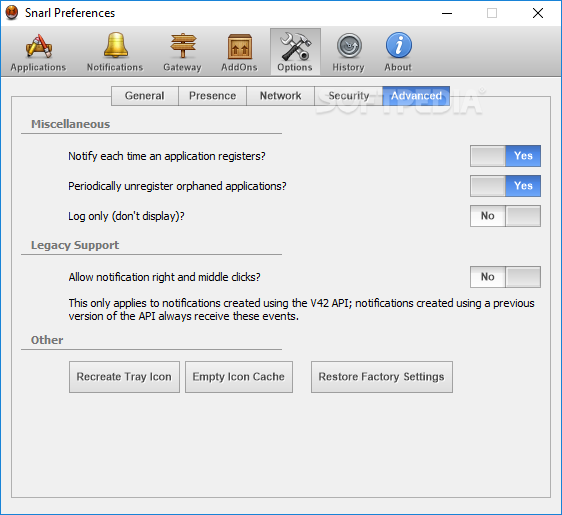Minimize the Snarl Preferences window
562x515 pixels.
447,13
